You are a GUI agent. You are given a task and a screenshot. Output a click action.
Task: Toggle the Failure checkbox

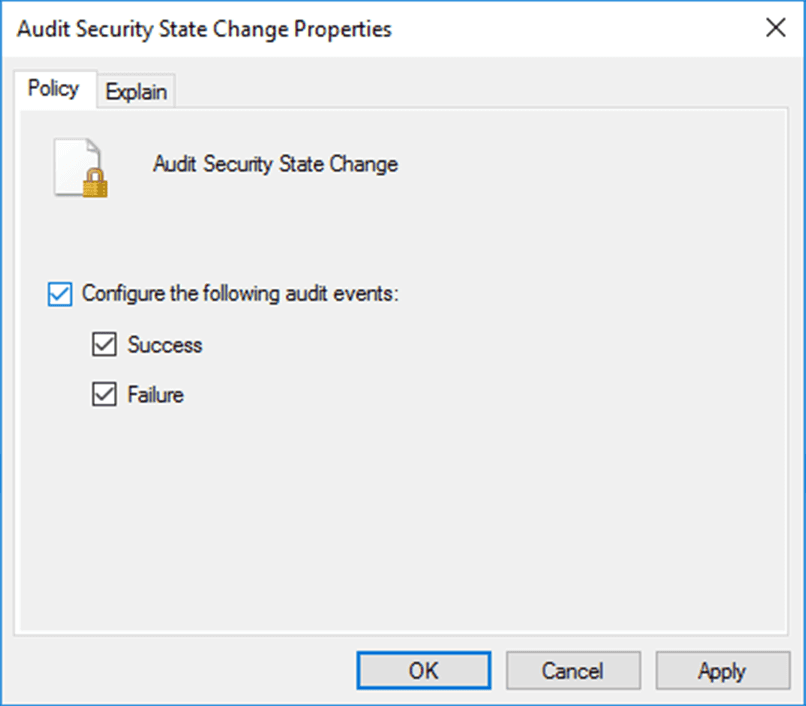[103, 395]
